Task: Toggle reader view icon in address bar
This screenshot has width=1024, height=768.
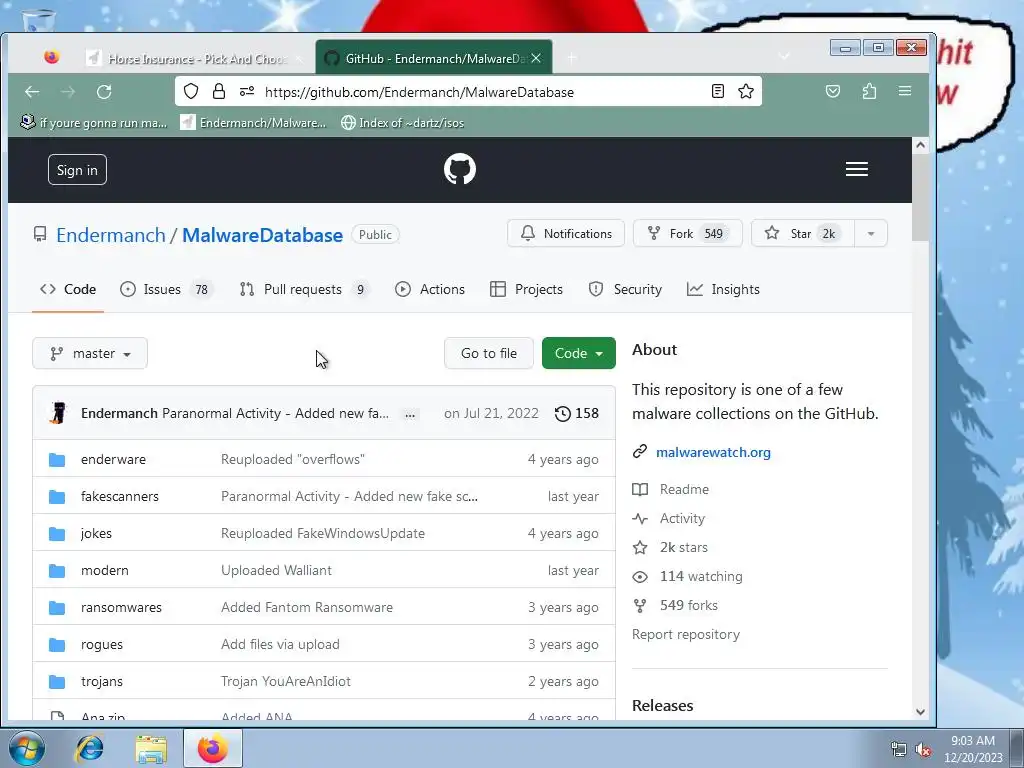Action: (718, 91)
